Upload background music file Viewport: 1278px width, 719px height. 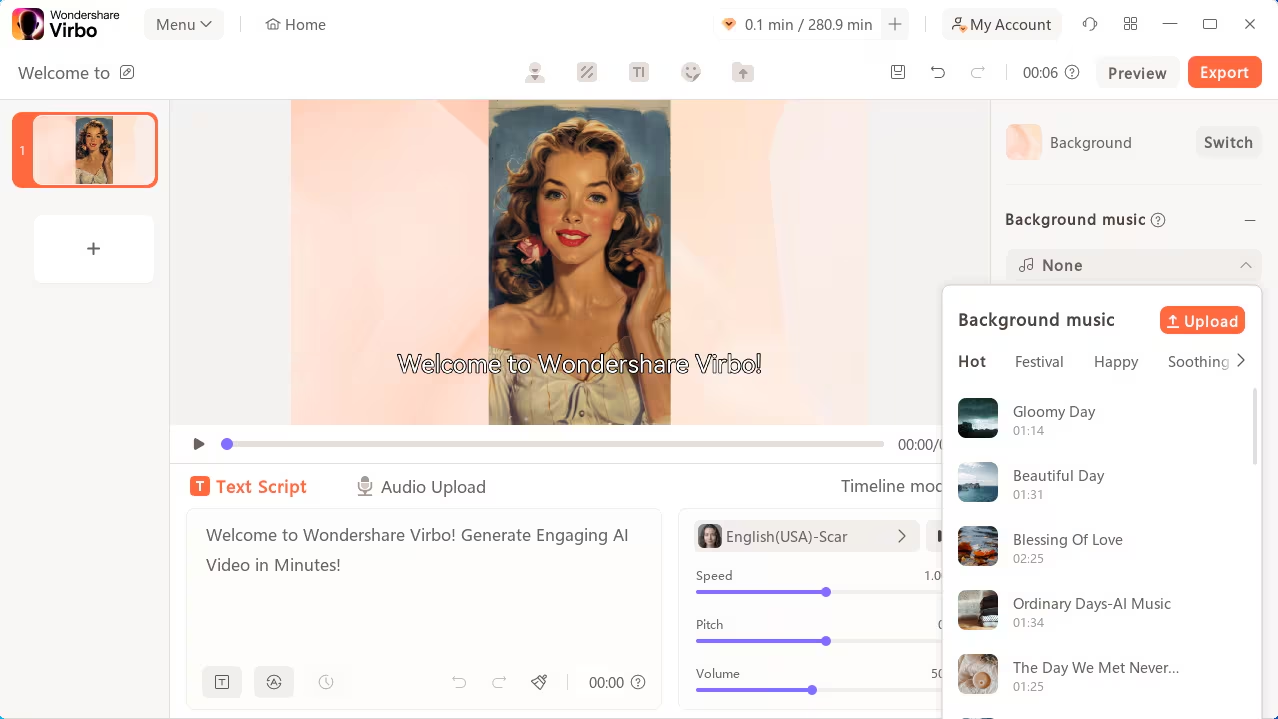(x=1202, y=321)
